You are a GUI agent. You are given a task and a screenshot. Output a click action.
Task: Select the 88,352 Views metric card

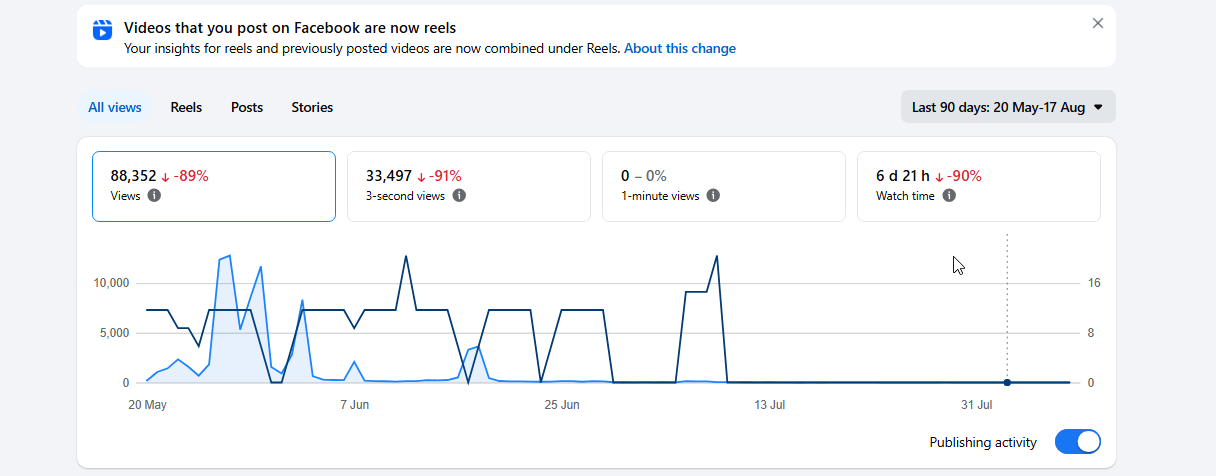pyautogui.click(x=214, y=186)
